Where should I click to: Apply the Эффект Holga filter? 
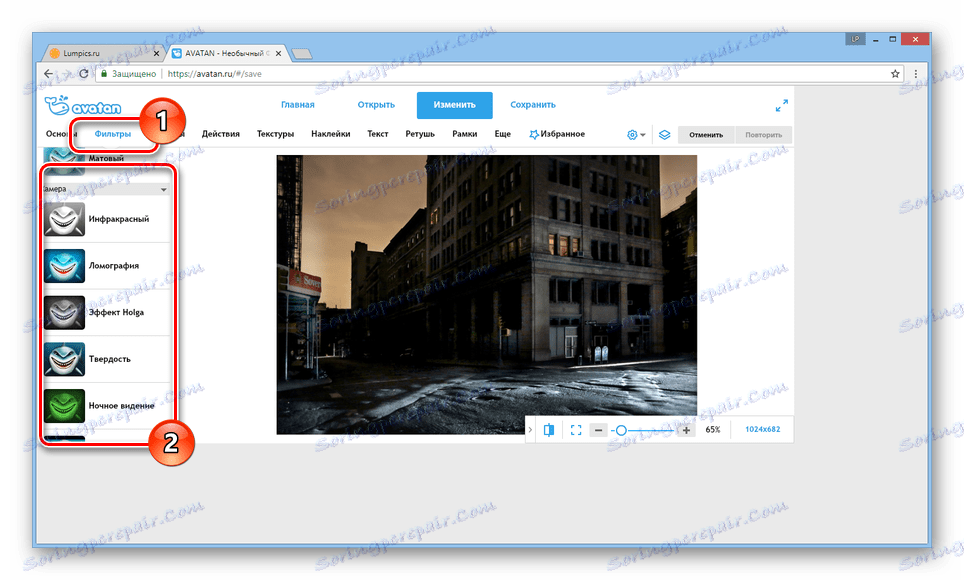pyautogui.click(x=107, y=312)
